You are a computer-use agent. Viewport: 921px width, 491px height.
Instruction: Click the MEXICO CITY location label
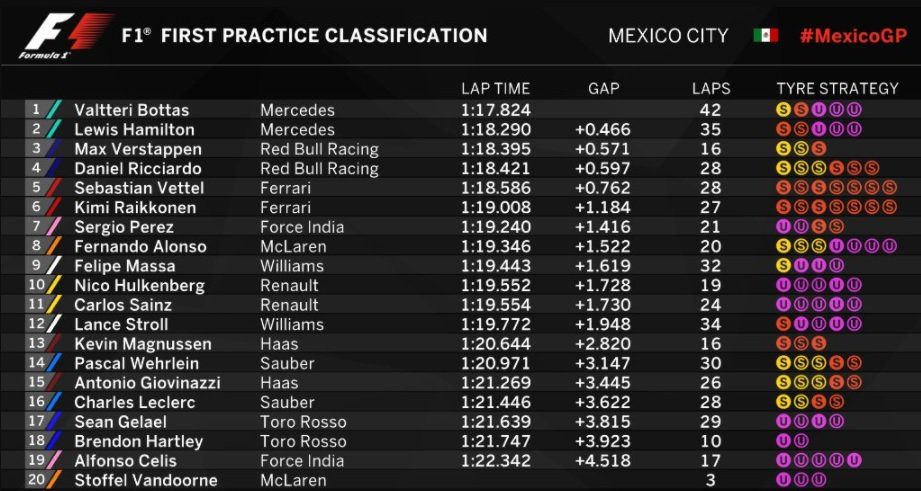point(668,36)
